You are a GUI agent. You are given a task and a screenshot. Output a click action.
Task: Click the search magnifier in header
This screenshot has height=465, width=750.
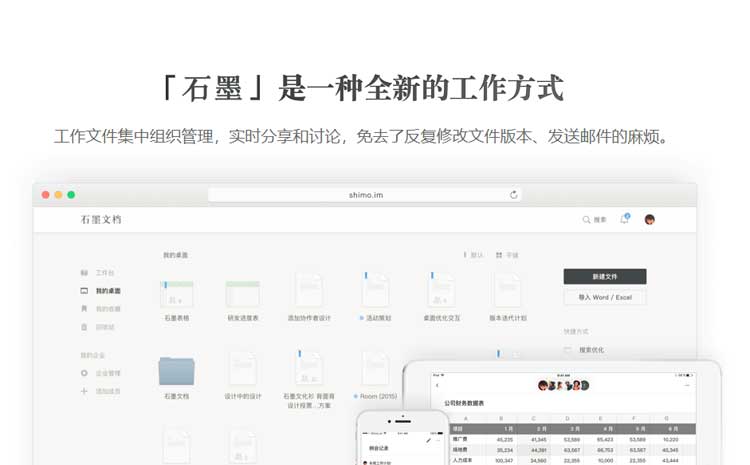click(586, 220)
